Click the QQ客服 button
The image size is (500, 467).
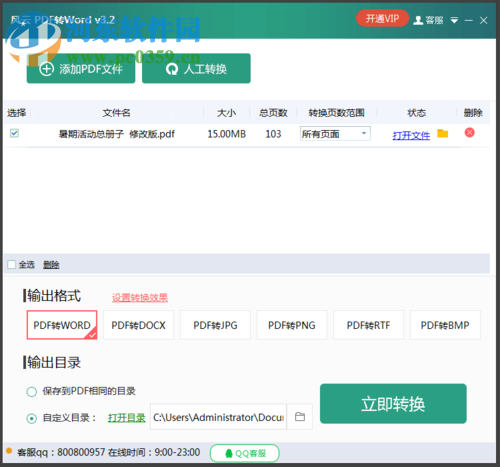[245, 453]
